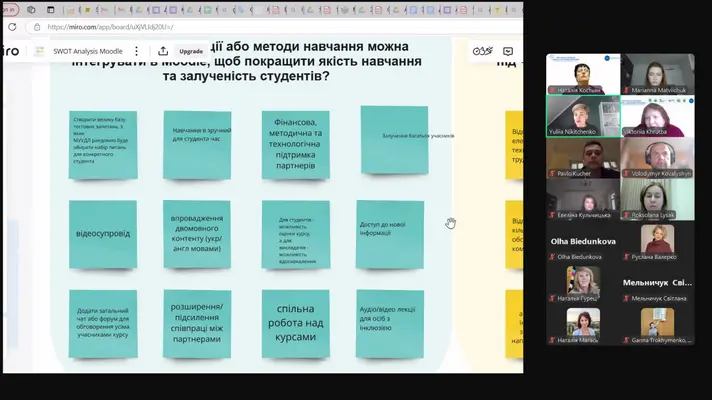
Task: View site information lock icon
Action: tap(37, 27)
